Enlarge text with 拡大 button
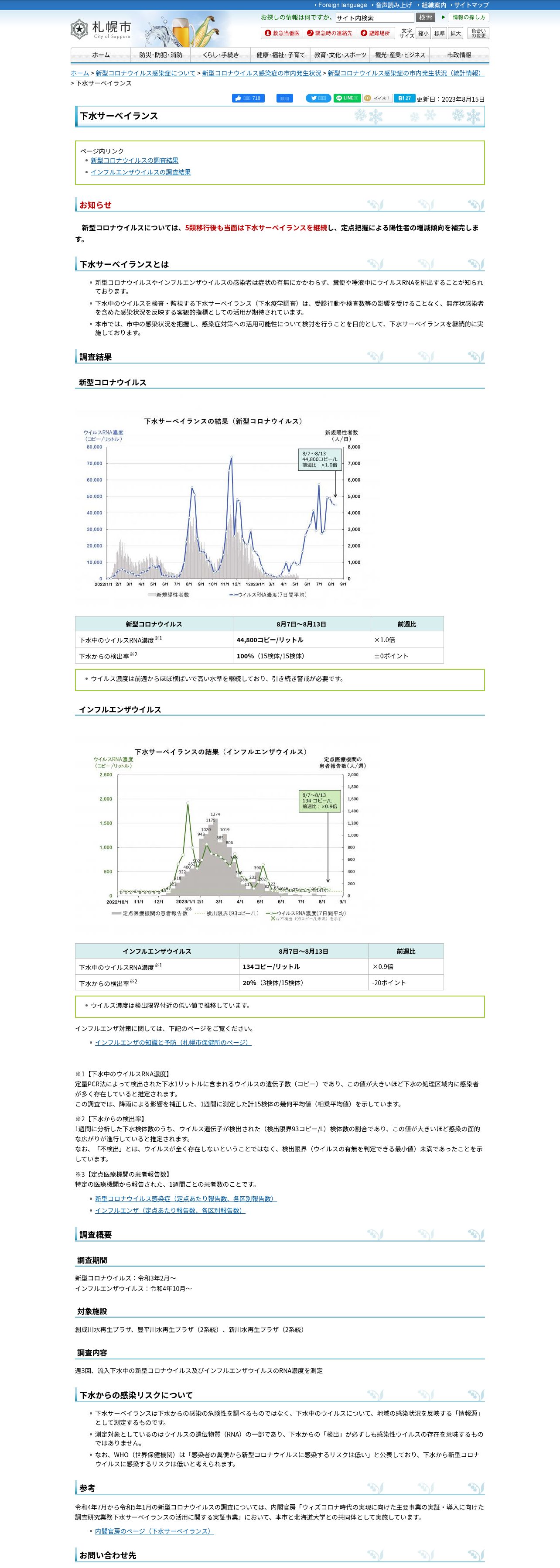 [456, 33]
